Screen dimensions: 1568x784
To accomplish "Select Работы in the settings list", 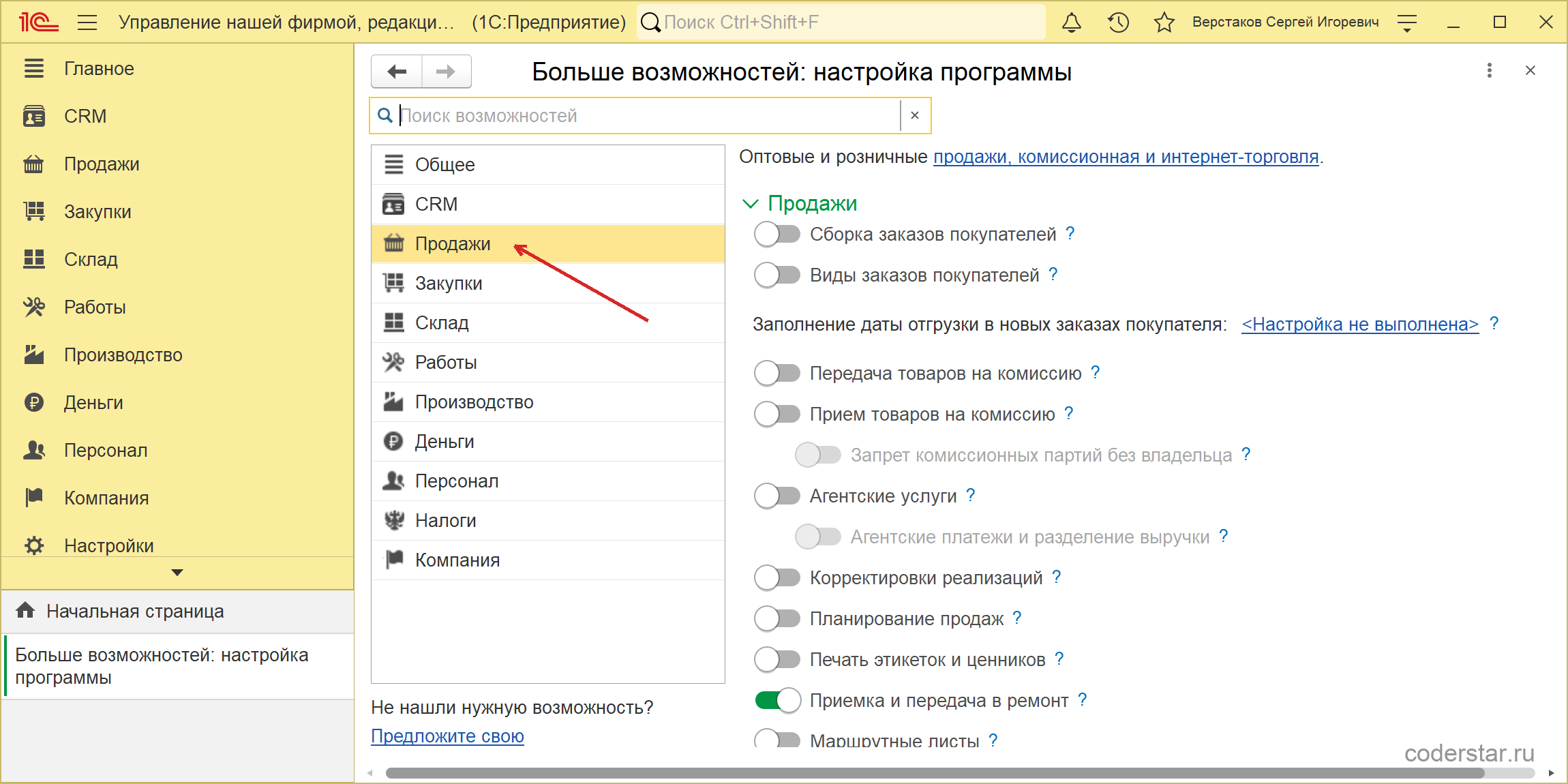I will point(547,363).
